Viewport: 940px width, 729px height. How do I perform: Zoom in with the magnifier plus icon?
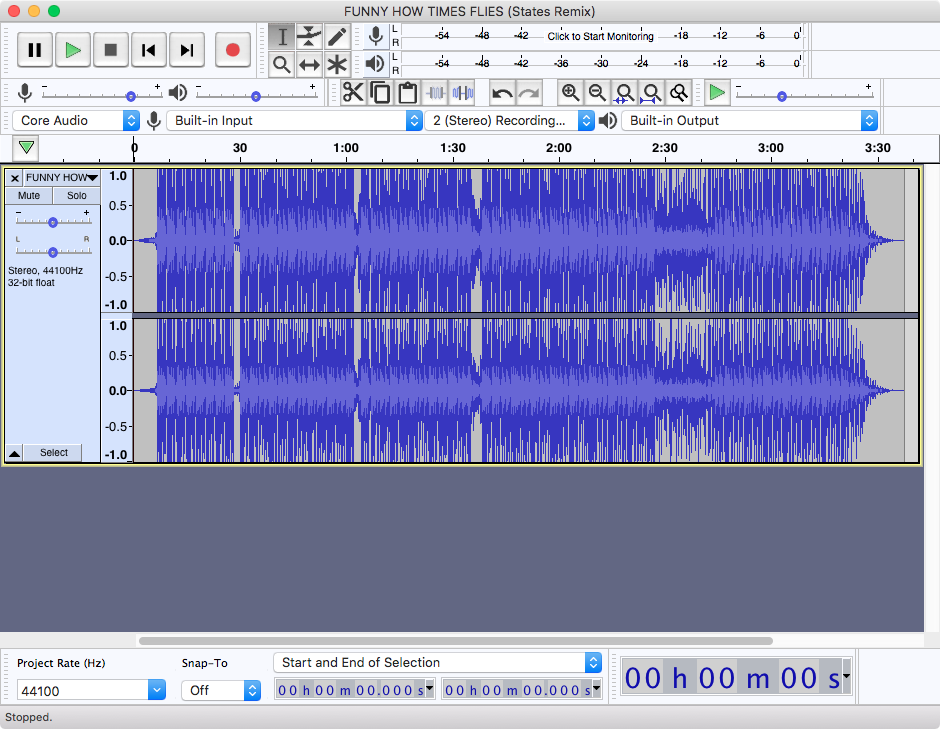(570, 93)
